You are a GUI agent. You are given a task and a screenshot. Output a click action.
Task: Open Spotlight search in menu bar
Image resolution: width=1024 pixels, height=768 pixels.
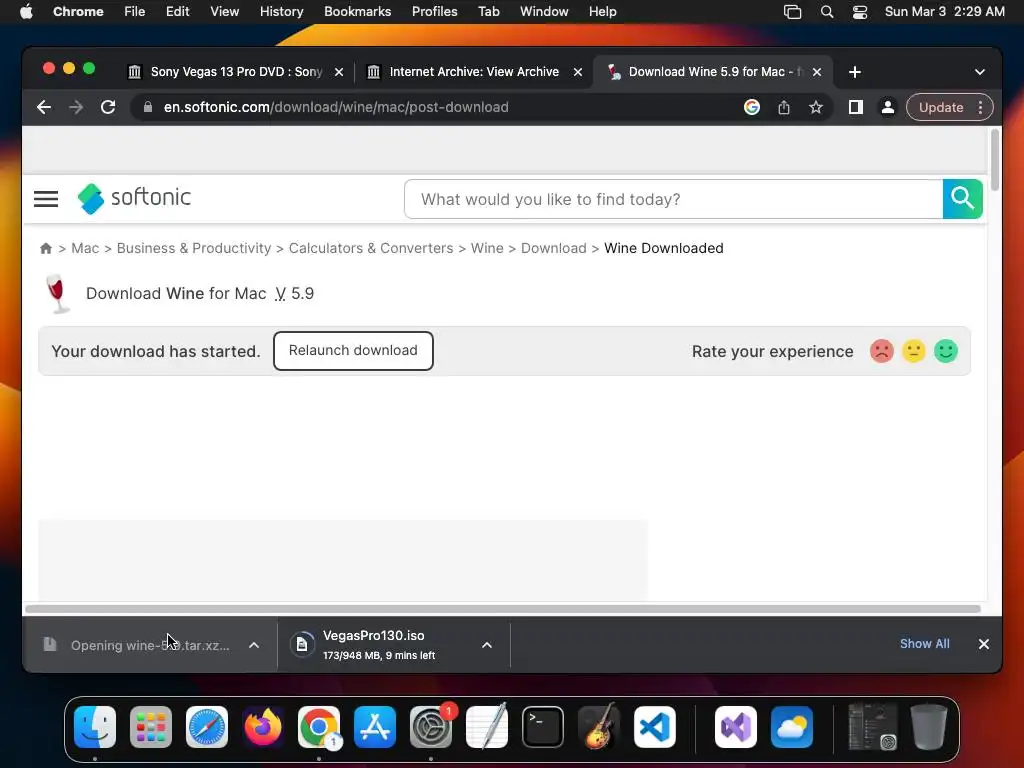tap(827, 12)
